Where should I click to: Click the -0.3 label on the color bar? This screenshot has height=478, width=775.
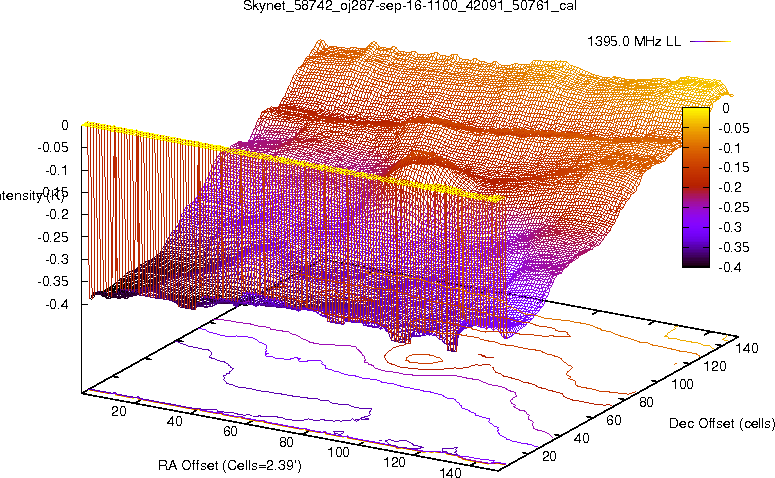click(730, 227)
